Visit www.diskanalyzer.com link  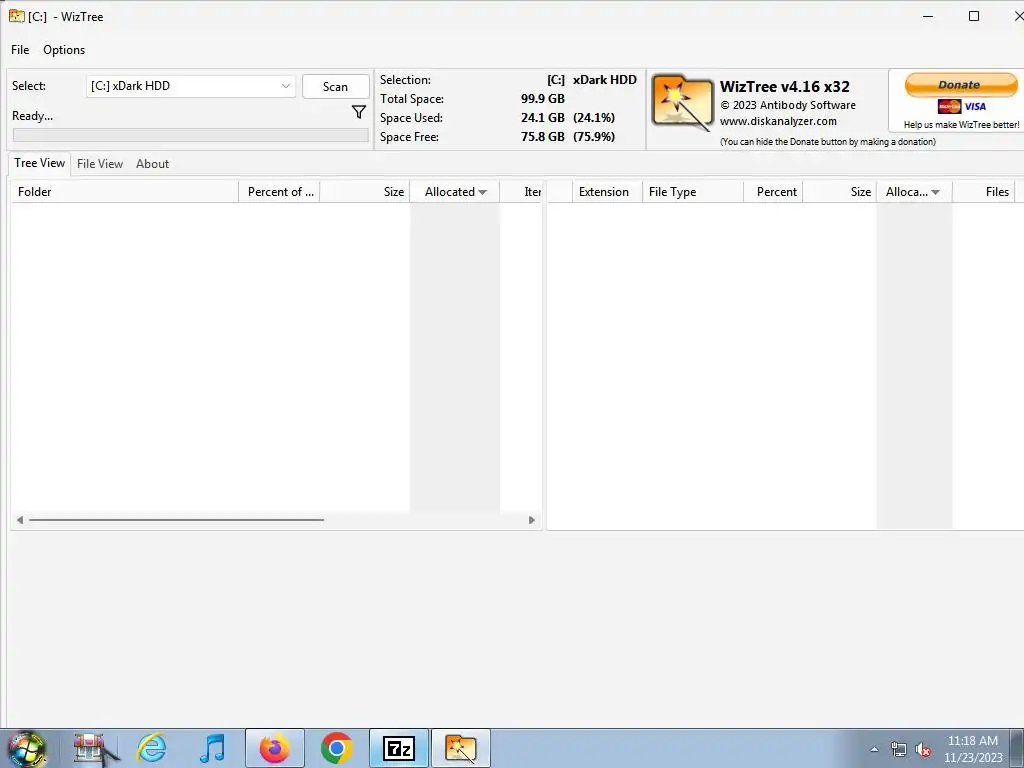point(778,121)
